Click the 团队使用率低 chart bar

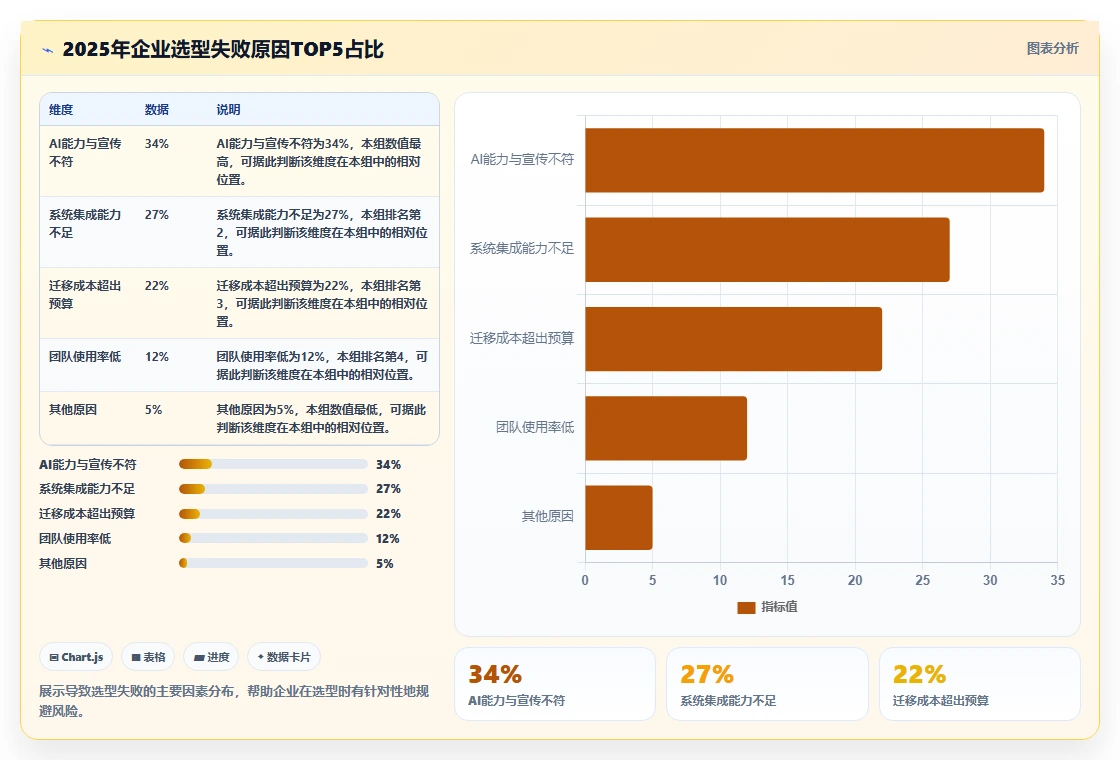click(666, 428)
